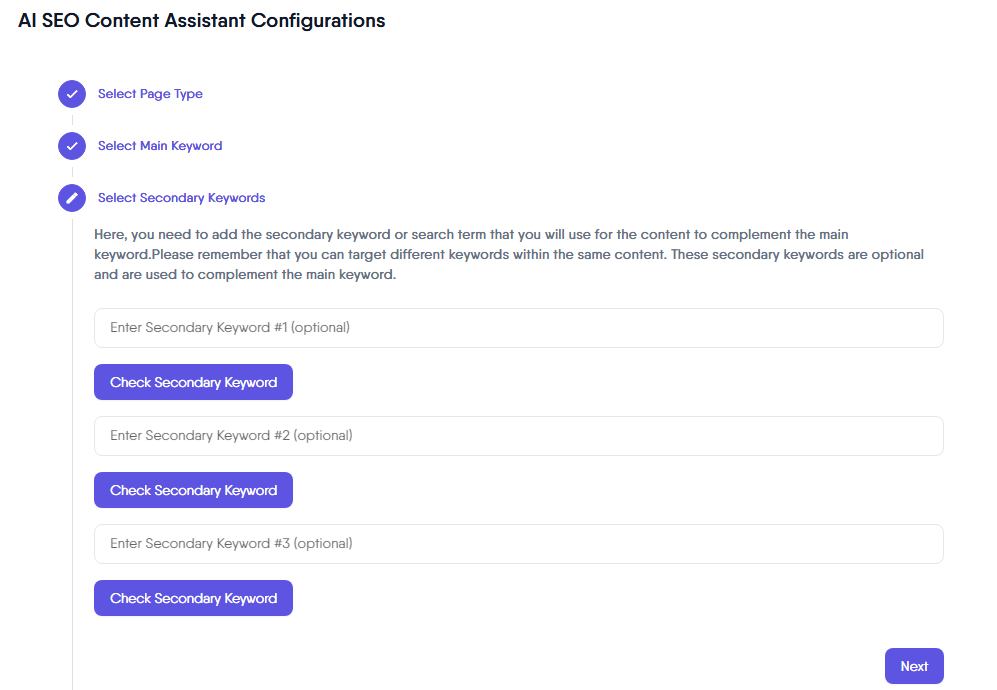Click the checkmark icon beside Select Page Type
This screenshot has height=690, width=997.
click(72, 94)
